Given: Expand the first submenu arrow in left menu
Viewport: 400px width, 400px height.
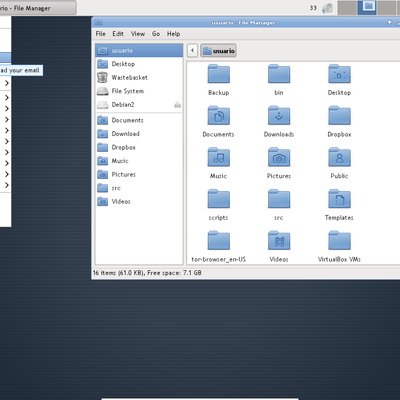Looking at the screenshot, I should coord(6,83).
